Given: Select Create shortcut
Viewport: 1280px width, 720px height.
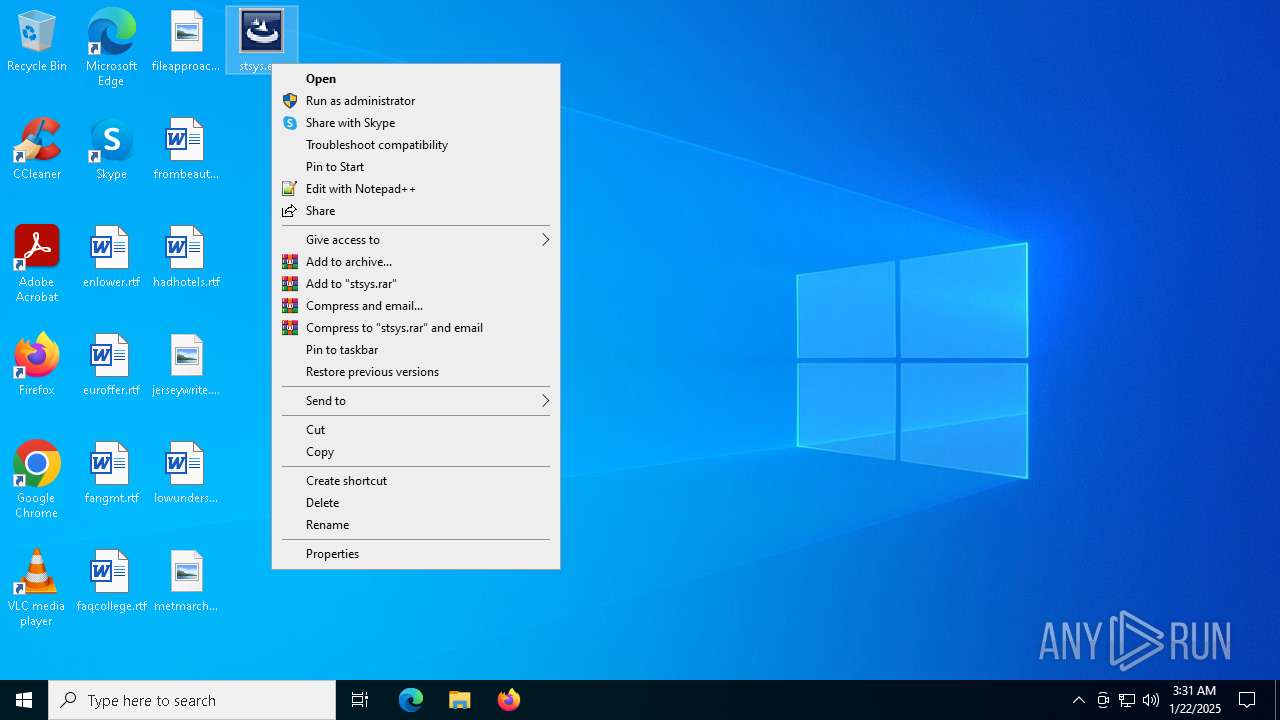Looking at the screenshot, I should click(x=416, y=481).
